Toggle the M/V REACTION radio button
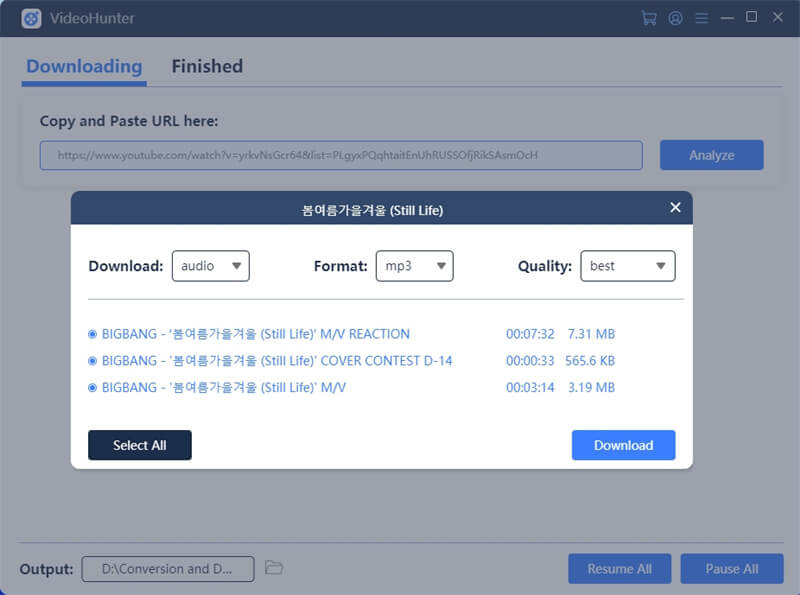This screenshot has height=595, width=800. click(92, 334)
